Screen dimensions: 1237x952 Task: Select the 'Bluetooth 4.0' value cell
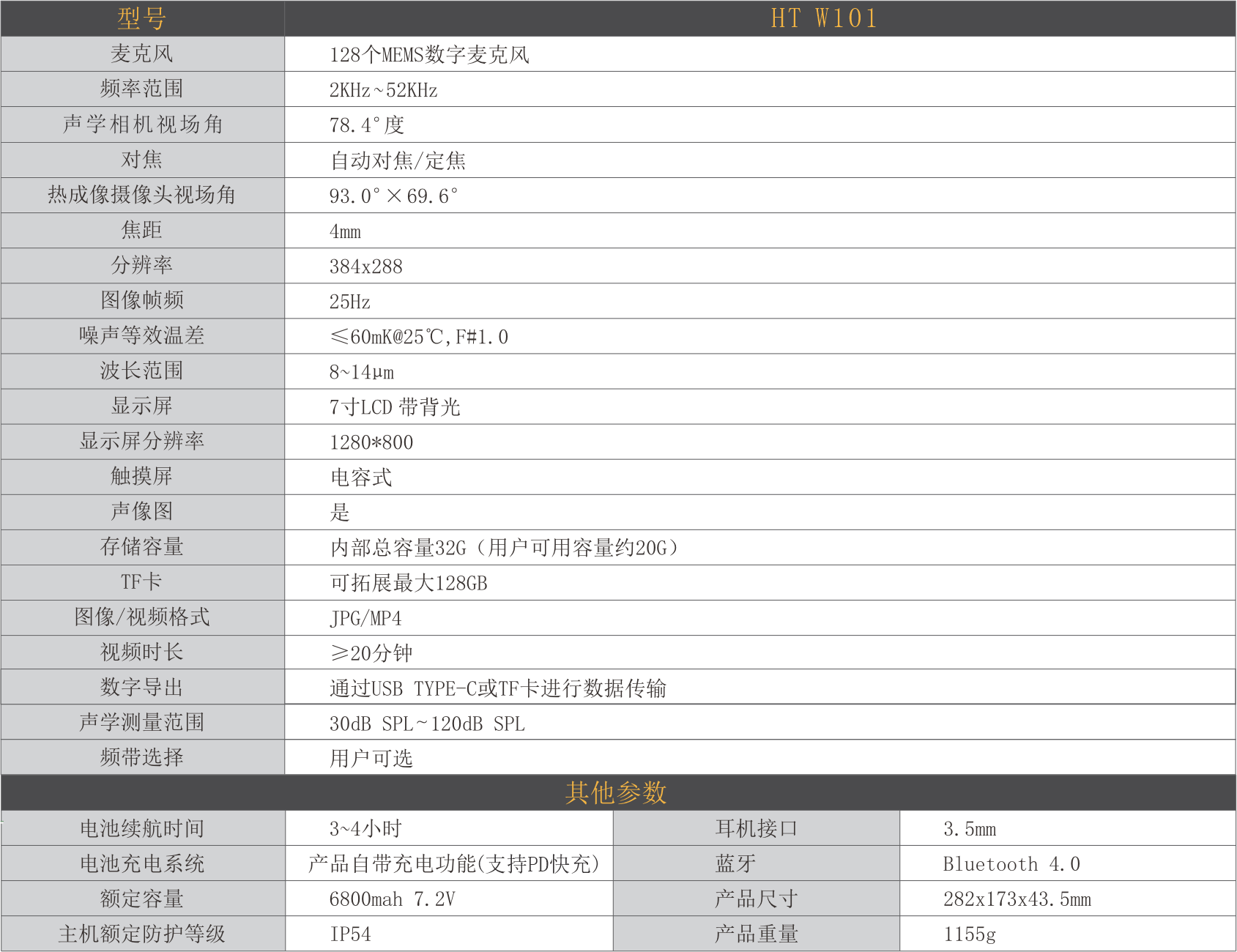1011,864
